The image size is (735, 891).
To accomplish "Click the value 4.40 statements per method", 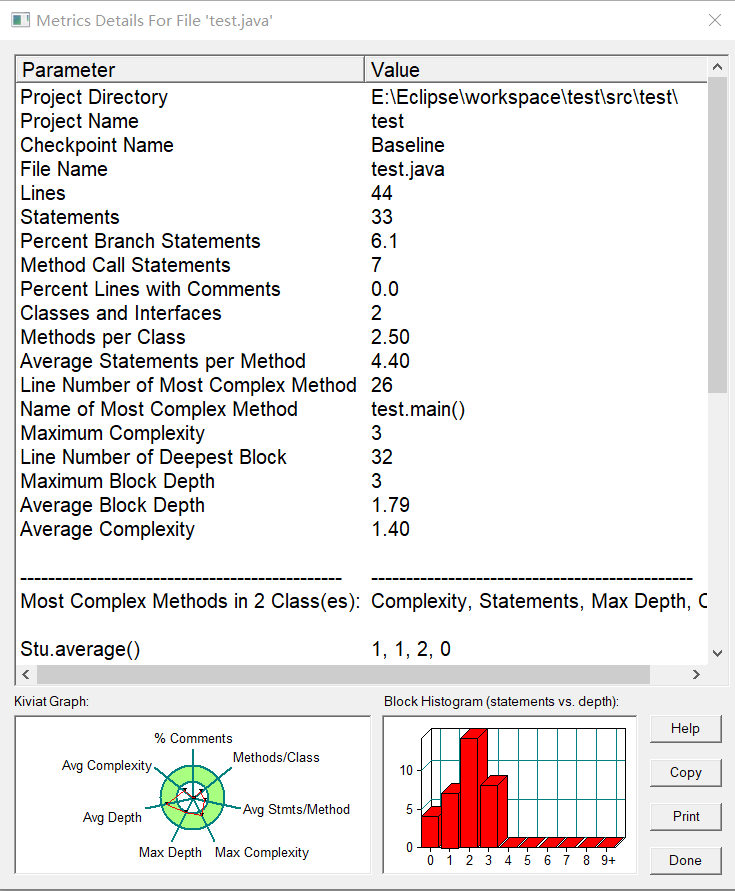I will pyautogui.click(x=390, y=361).
